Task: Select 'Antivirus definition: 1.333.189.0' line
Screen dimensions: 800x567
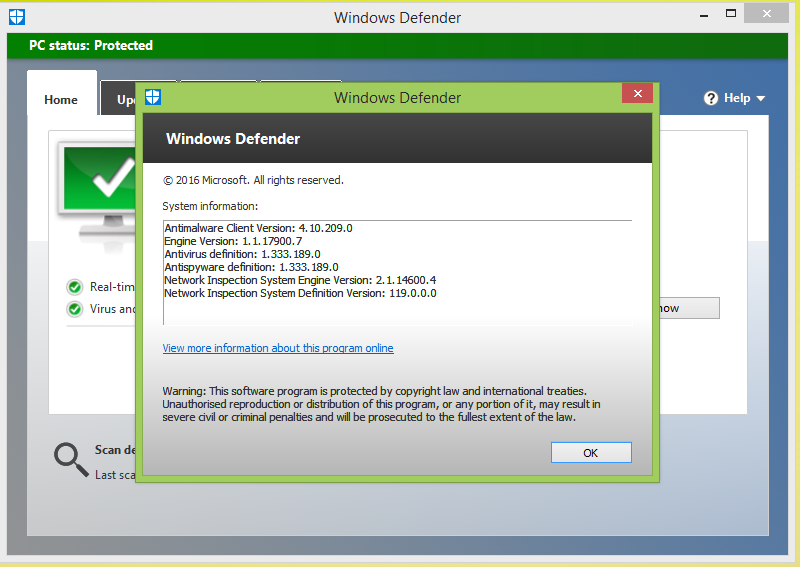Action: click(242, 254)
